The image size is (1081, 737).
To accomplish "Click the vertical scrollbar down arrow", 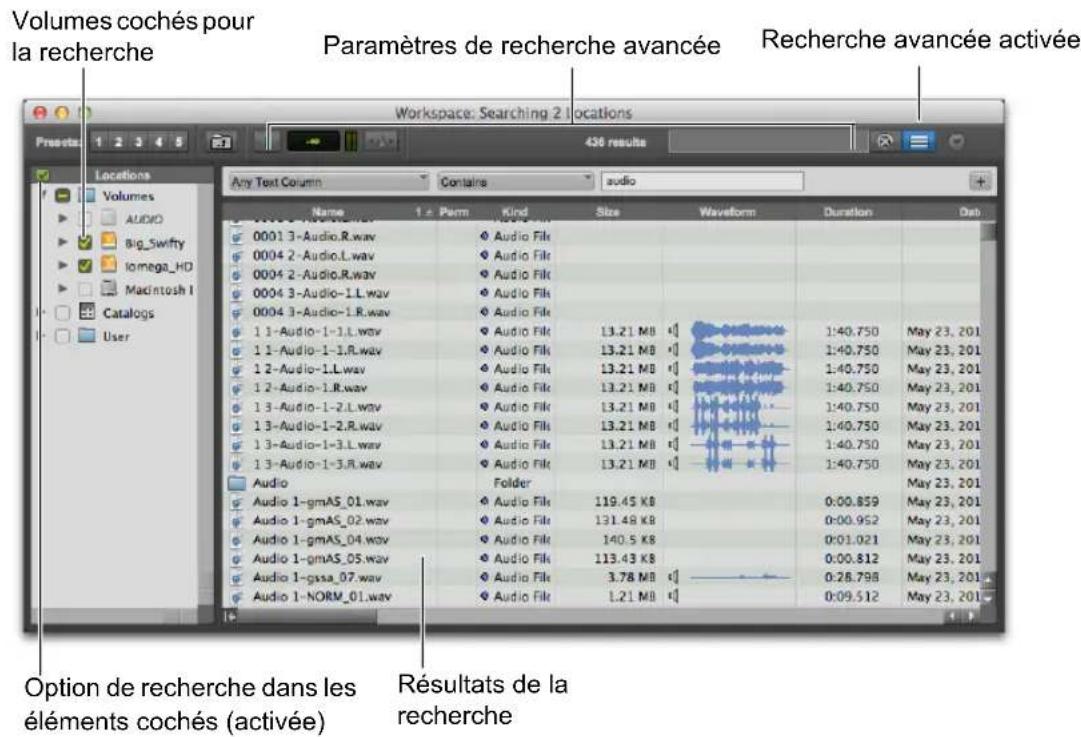I will click(x=989, y=598).
